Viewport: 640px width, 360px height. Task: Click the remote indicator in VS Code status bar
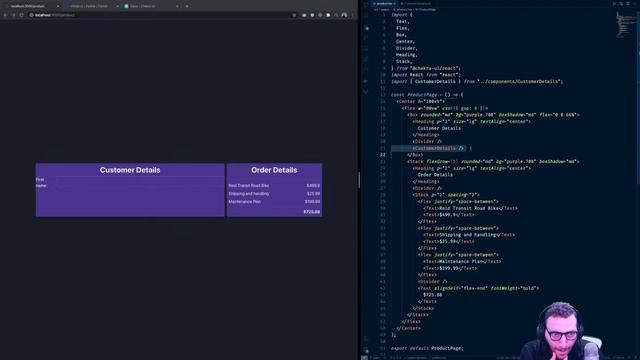[x=364, y=358]
